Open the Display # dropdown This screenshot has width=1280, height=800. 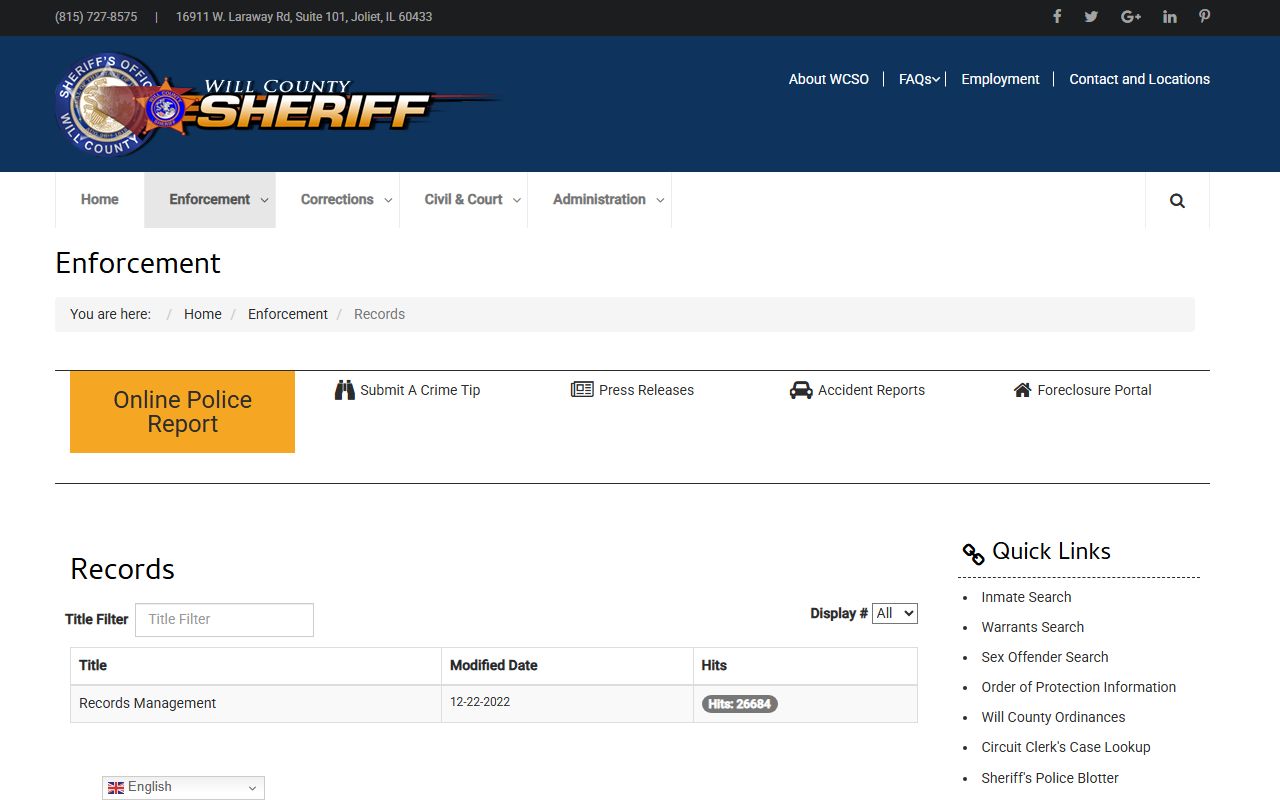(x=895, y=614)
